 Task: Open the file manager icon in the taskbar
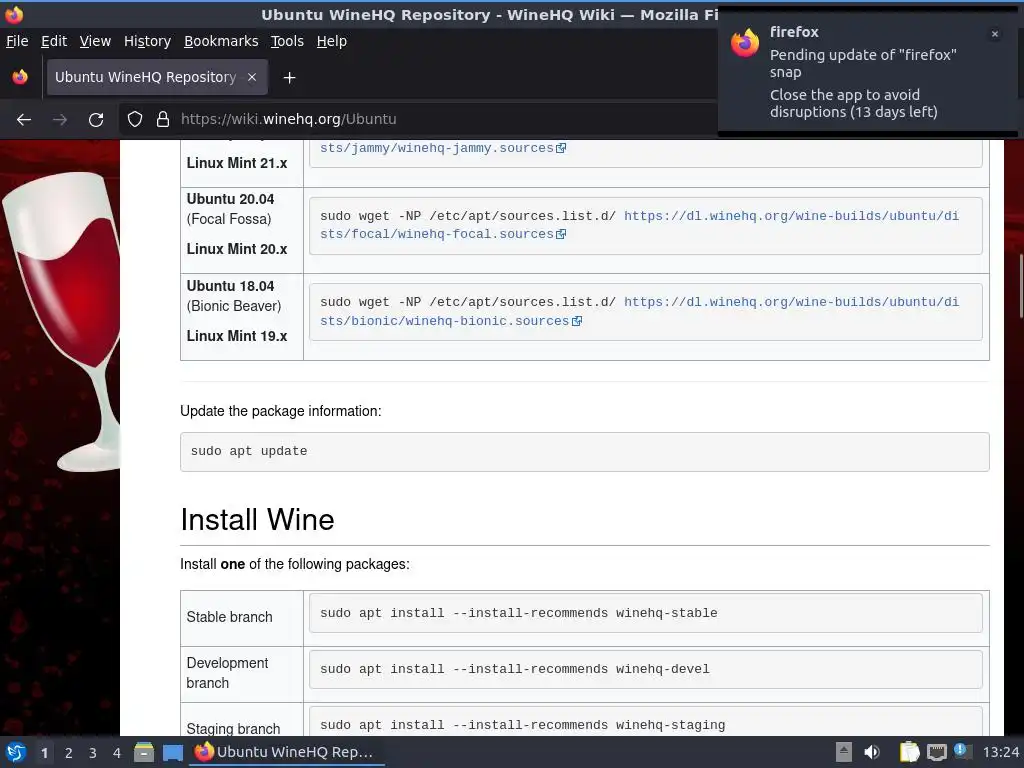click(144, 752)
